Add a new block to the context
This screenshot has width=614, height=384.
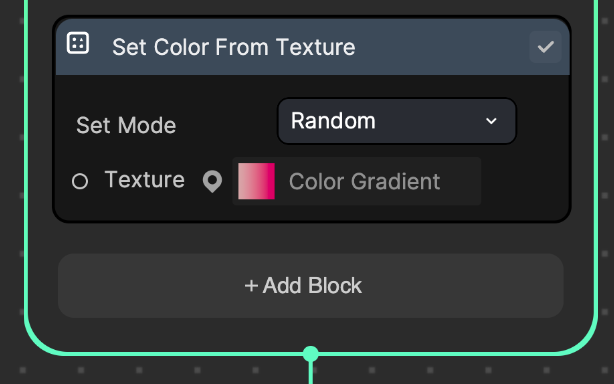[311, 286]
